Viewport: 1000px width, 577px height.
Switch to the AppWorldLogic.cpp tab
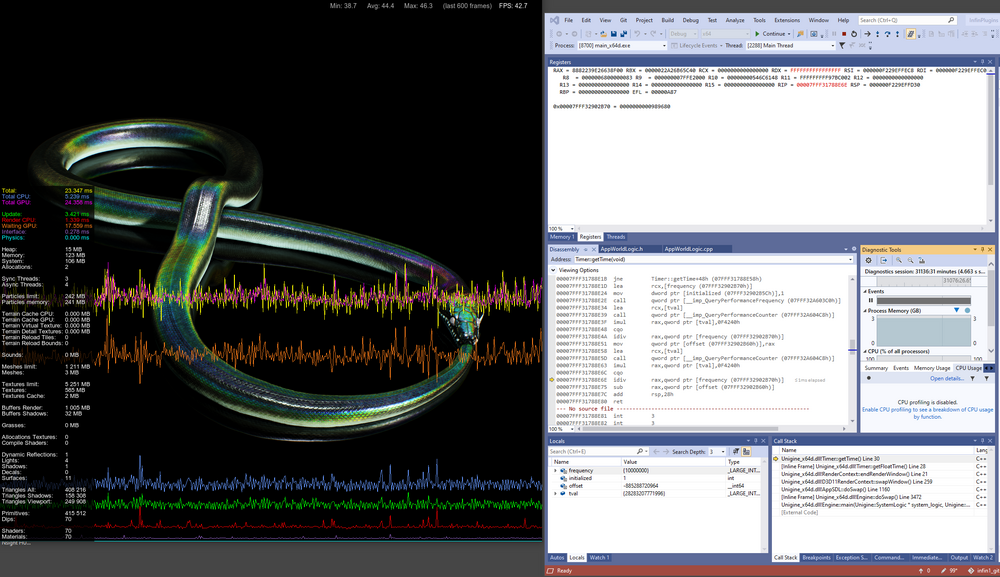(688, 248)
